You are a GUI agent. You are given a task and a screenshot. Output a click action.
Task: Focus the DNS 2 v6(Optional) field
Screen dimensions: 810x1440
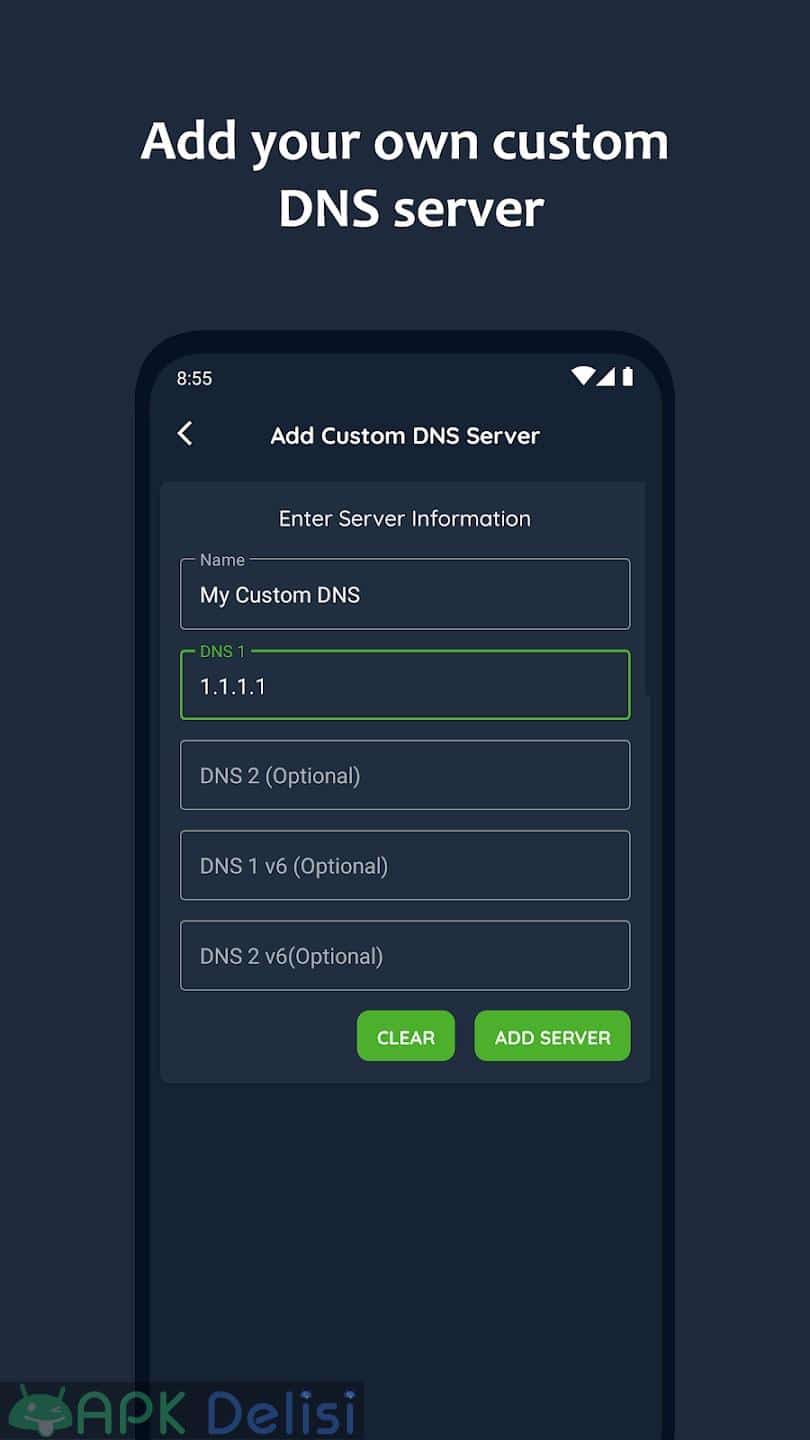point(405,955)
